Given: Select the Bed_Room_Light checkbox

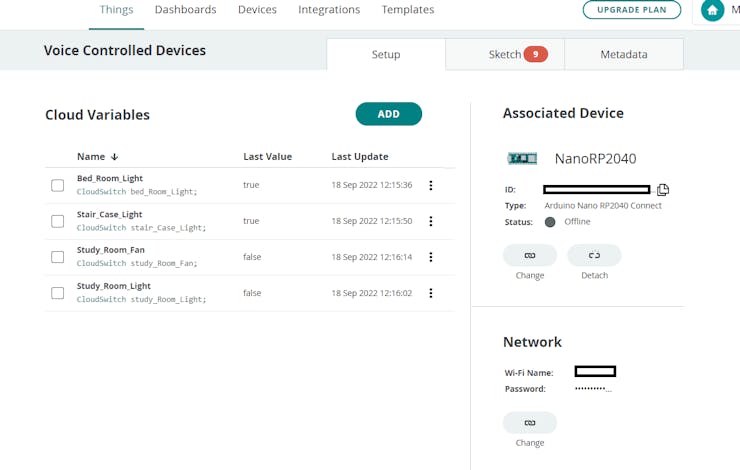Looking at the screenshot, I should [57, 185].
